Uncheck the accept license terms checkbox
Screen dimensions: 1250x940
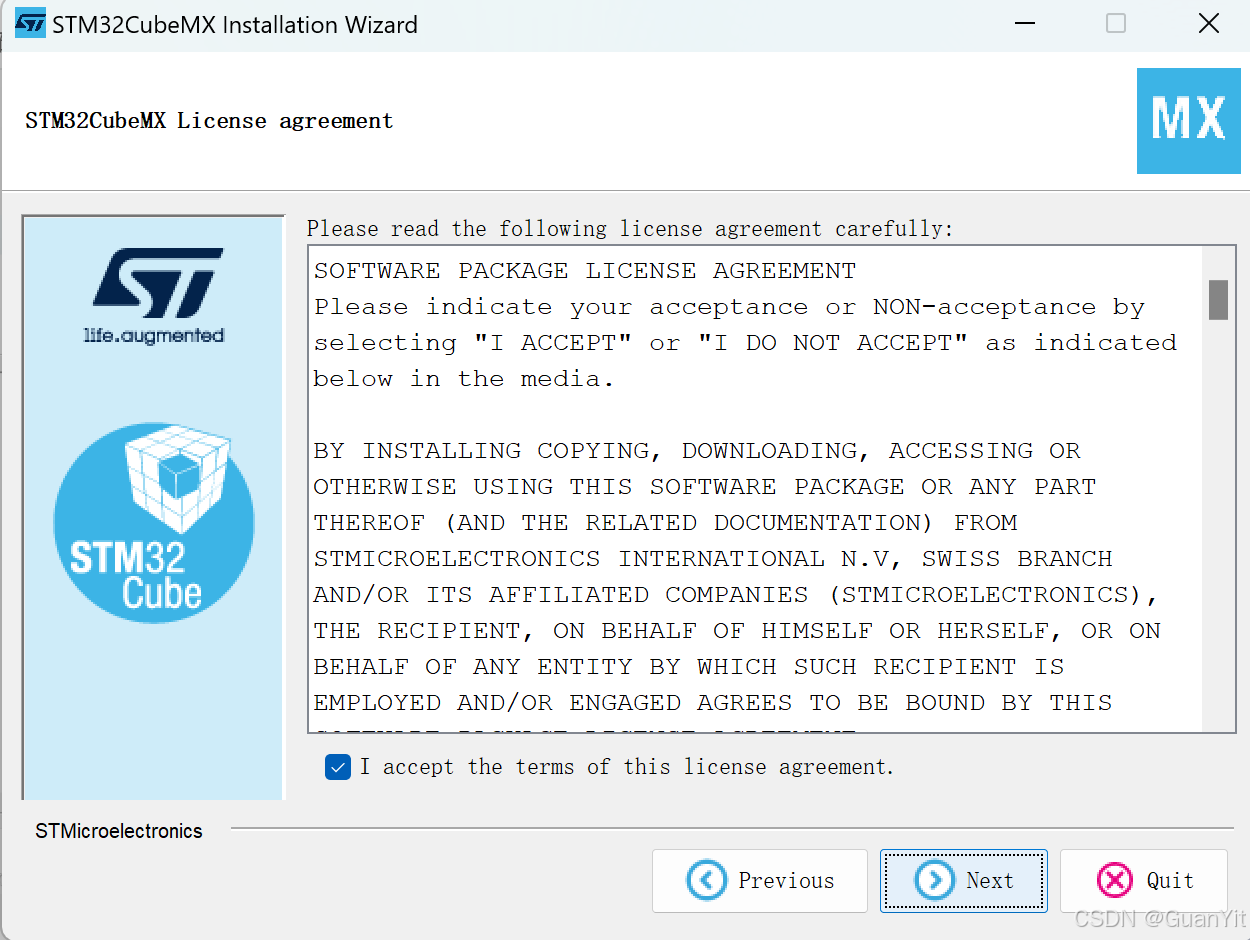pos(338,767)
